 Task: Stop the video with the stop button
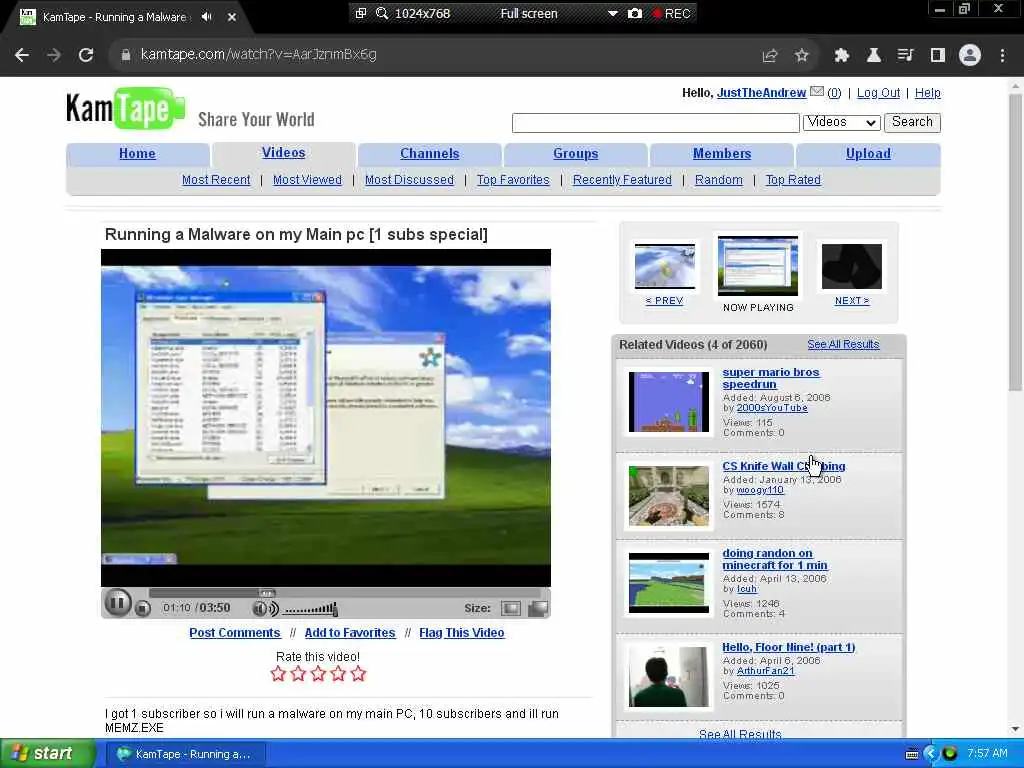142,609
